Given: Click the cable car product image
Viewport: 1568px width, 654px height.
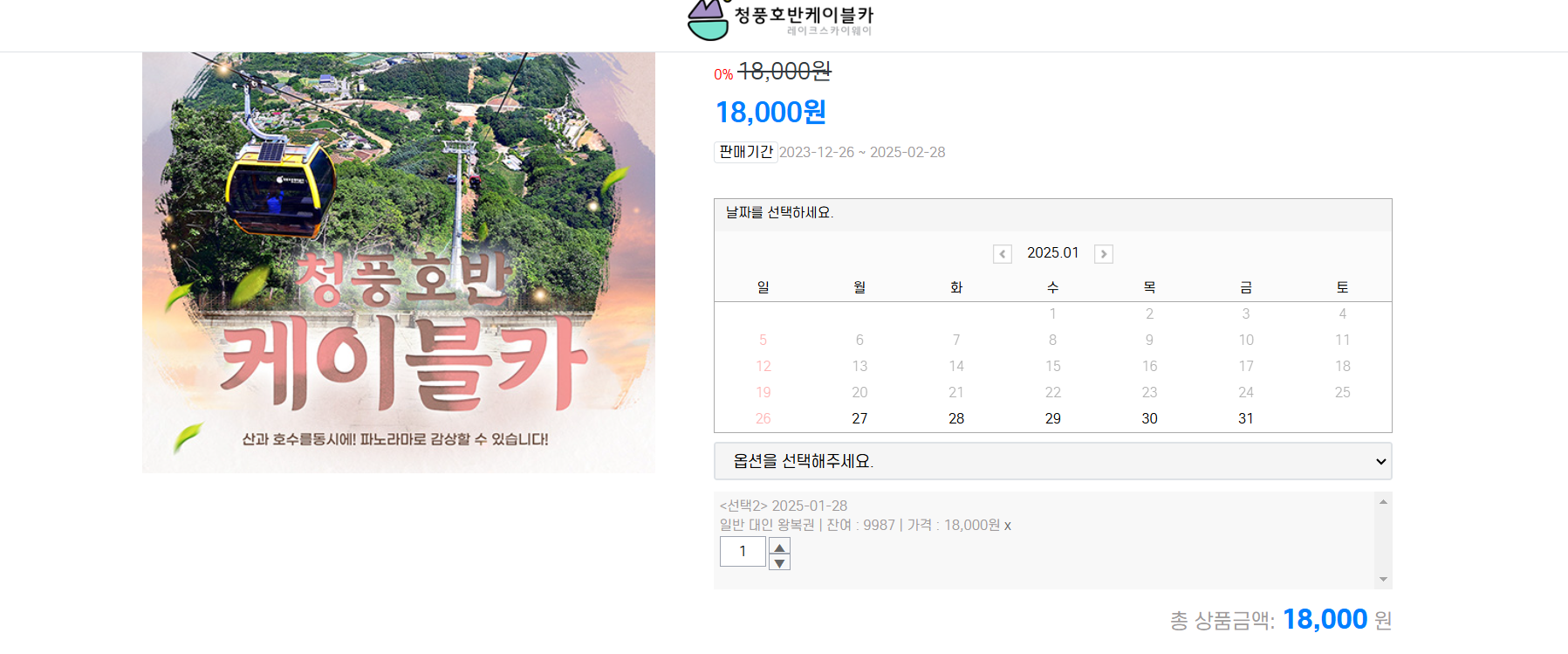Looking at the screenshot, I should pos(399,263).
